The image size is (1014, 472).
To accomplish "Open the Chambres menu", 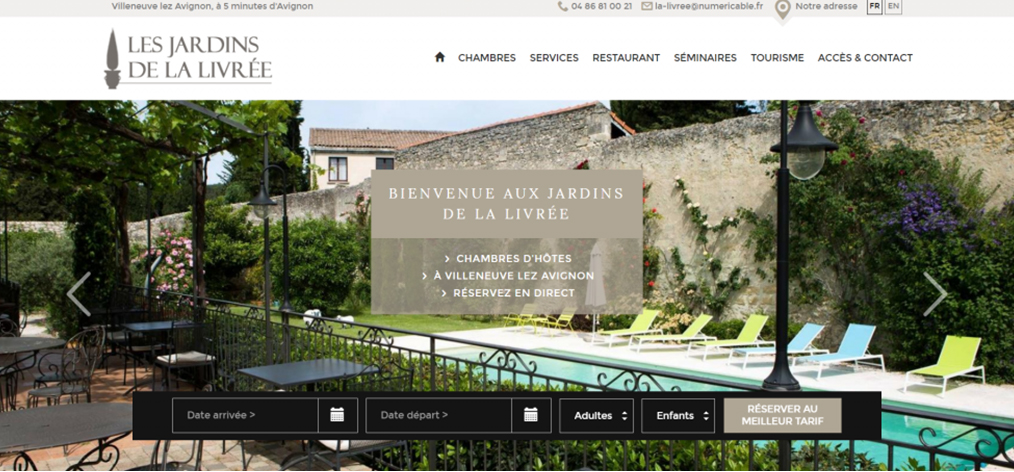I will (487, 58).
